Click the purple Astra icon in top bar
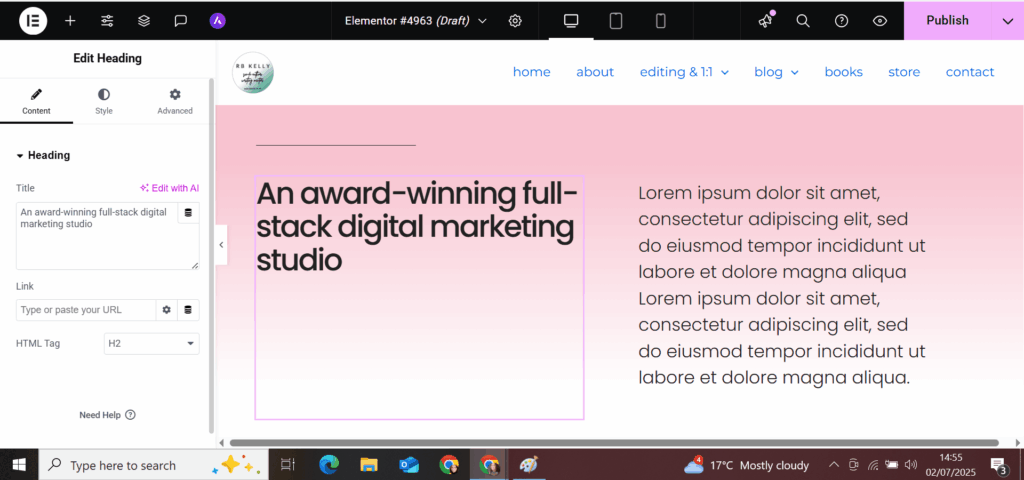The height and width of the screenshot is (480, 1024). (218, 21)
